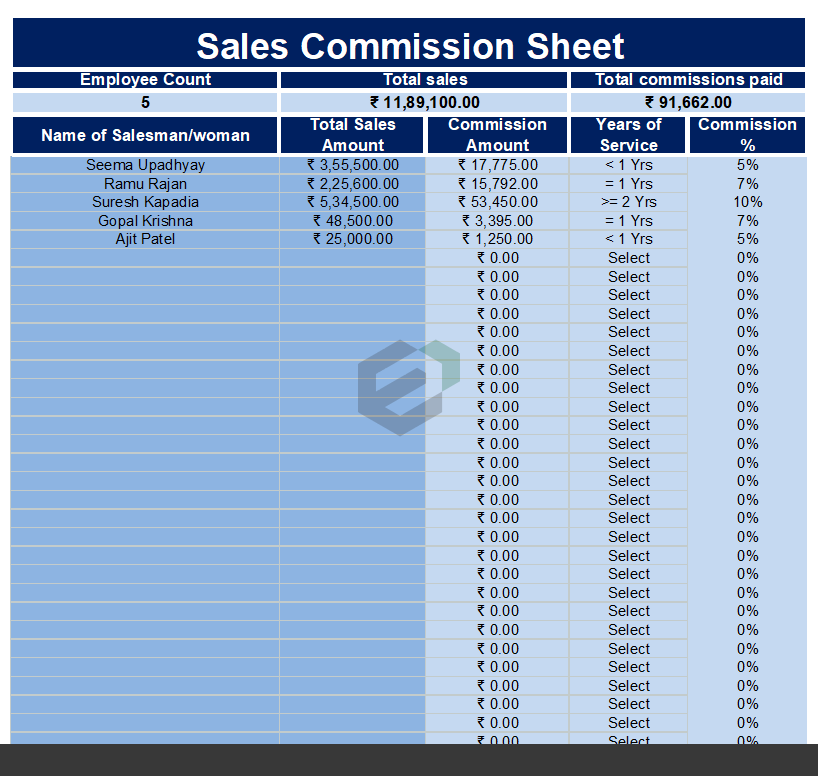The image size is (818, 776).
Task: Select the Total sales value ₹ 11,89,100.00
Action: coord(424,102)
